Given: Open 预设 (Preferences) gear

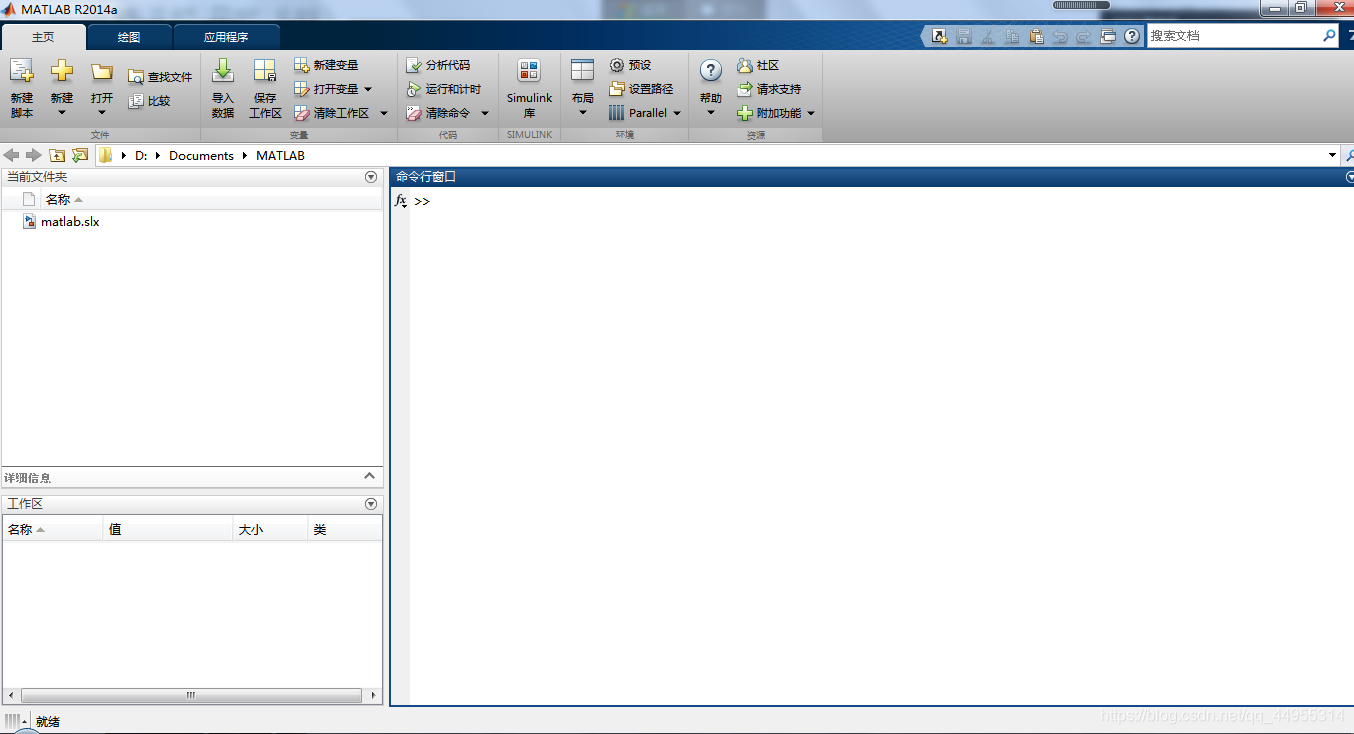Looking at the screenshot, I should tap(630, 65).
